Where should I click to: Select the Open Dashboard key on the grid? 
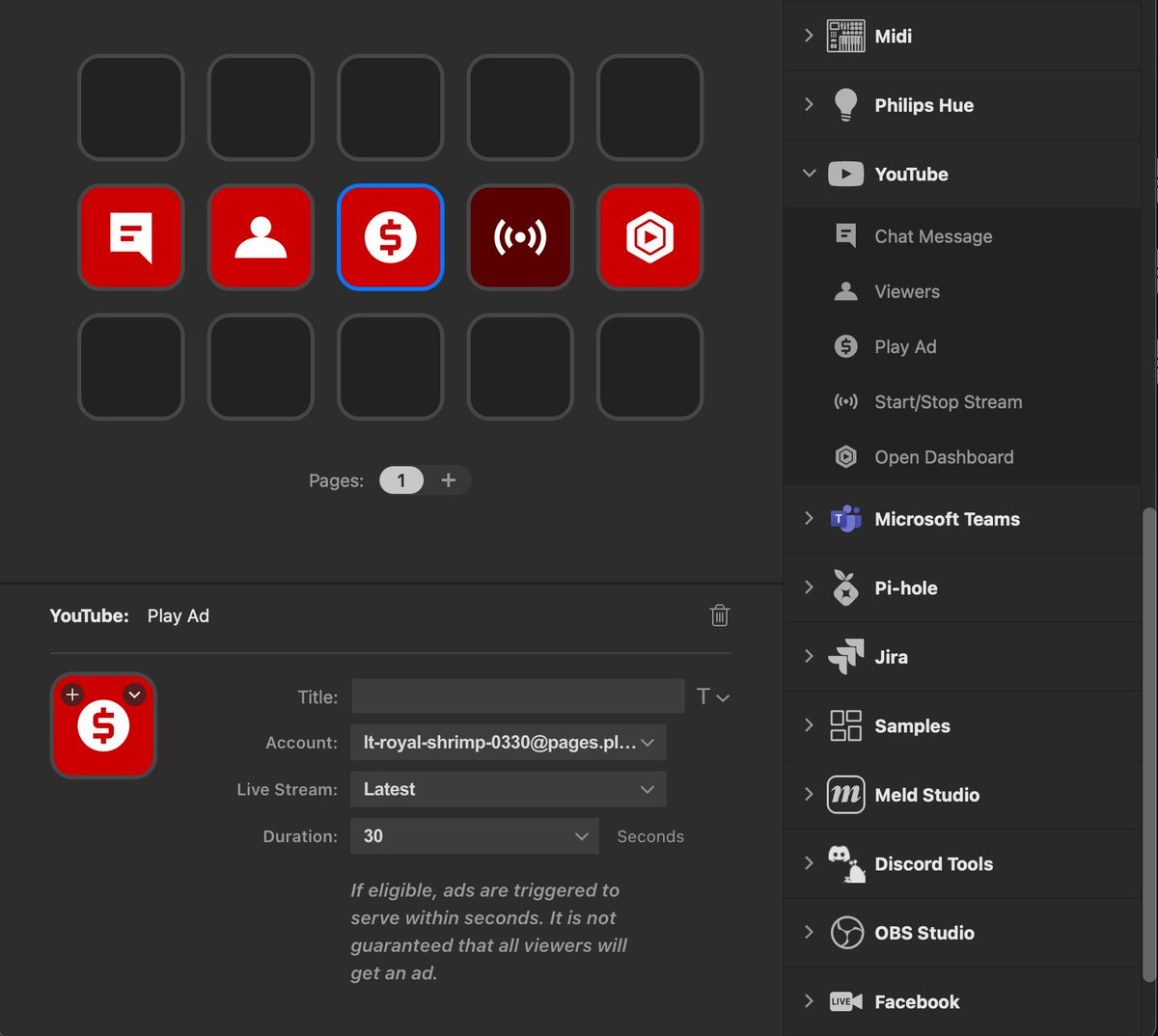649,236
